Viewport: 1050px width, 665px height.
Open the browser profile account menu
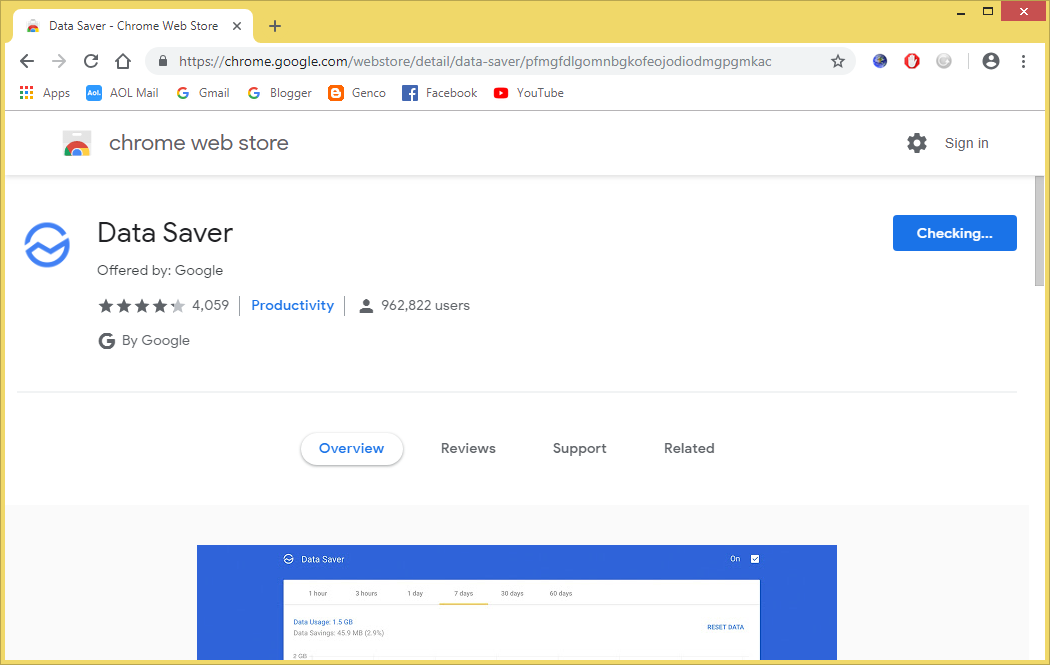pos(990,61)
